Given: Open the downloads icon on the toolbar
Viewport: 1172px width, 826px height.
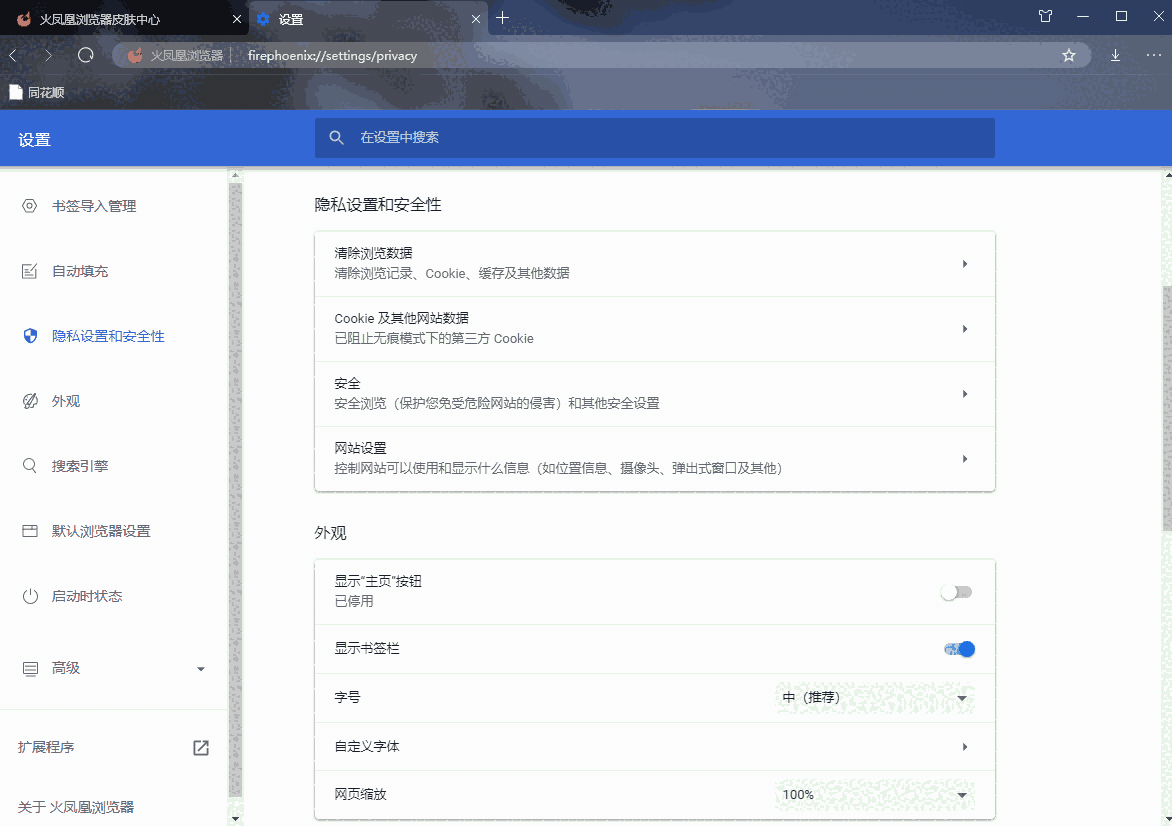Looking at the screenshot, I should [x=1115, y=55].
